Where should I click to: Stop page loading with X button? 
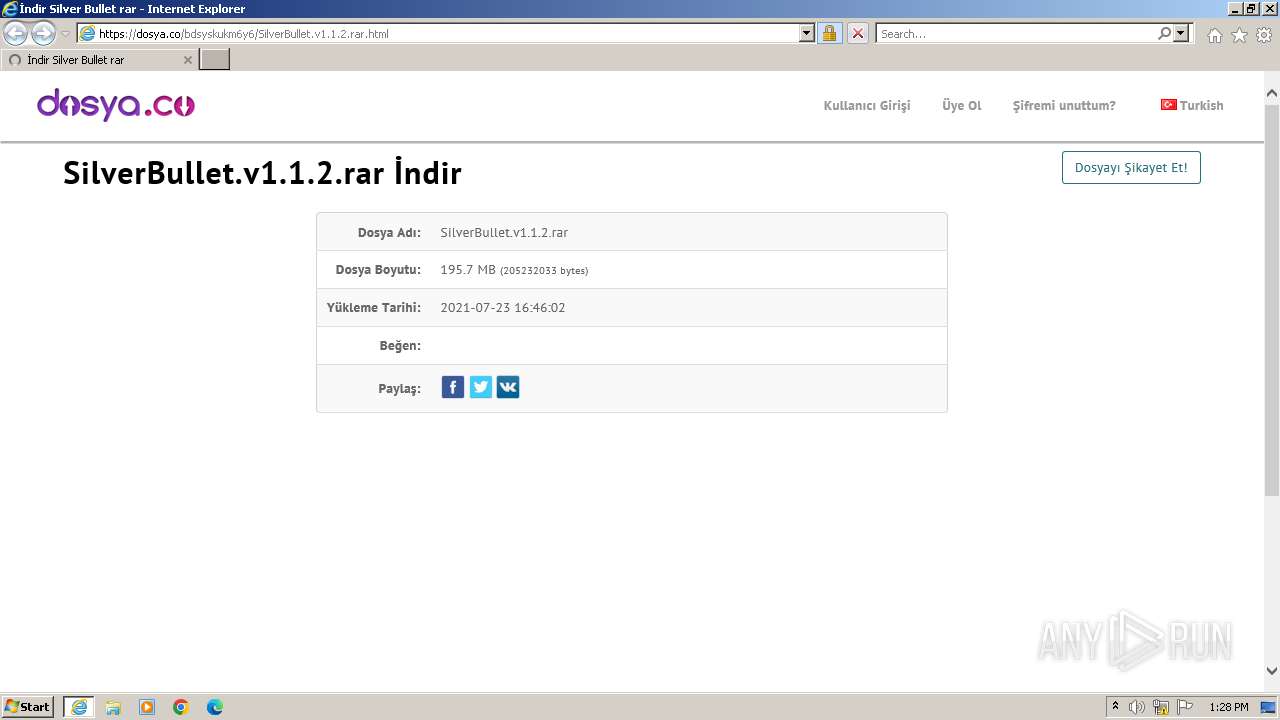(x=858, y=33)
